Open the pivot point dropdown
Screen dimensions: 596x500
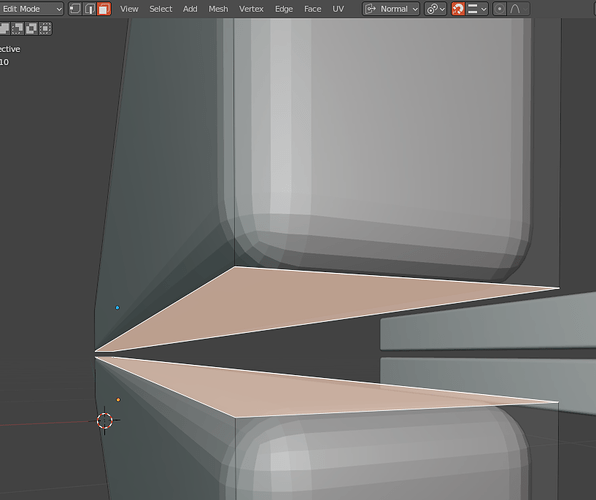pos(435,9)
